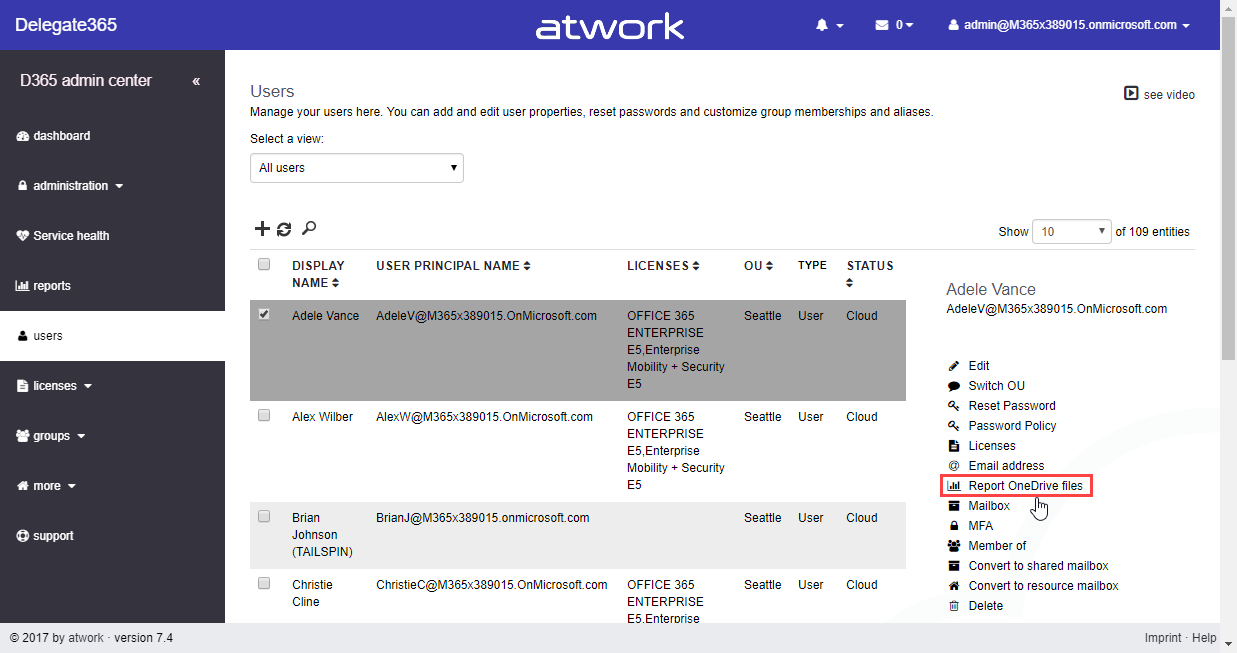Click AlexW@M365x389015.OnMicrosoft.com cell

(x=484, y=417)
